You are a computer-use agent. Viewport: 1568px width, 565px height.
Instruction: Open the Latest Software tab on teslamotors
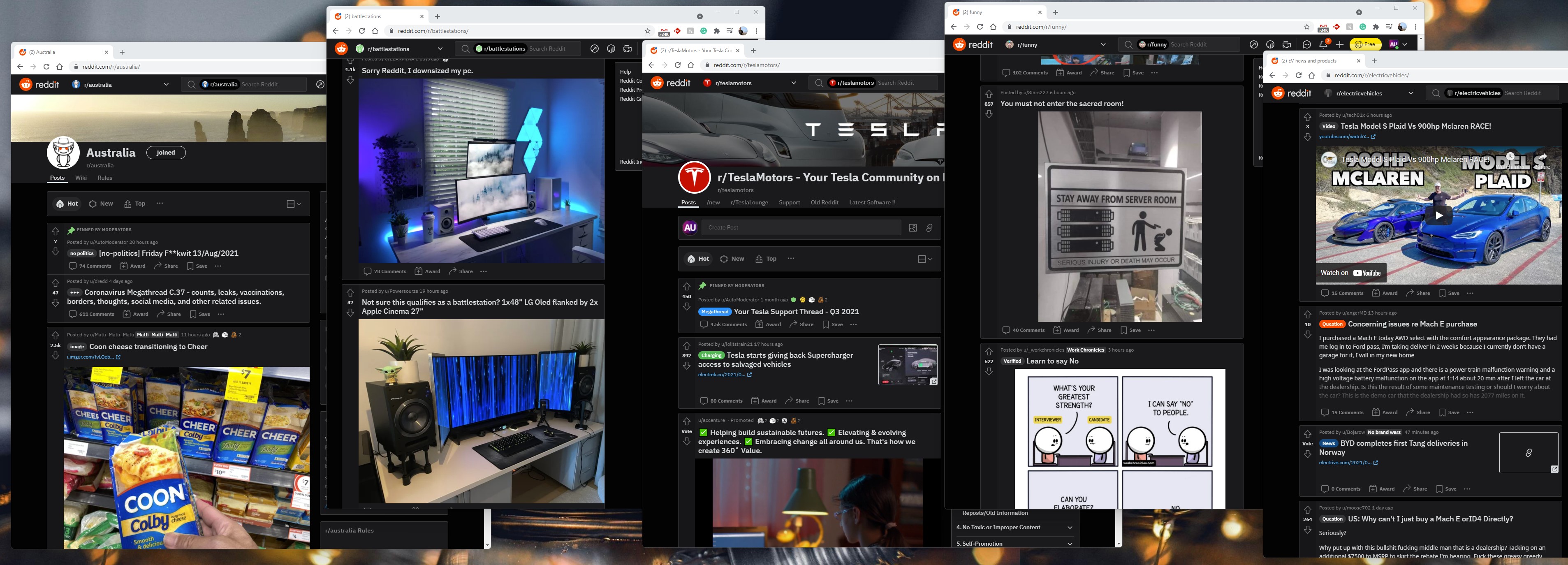click(872, 203)
